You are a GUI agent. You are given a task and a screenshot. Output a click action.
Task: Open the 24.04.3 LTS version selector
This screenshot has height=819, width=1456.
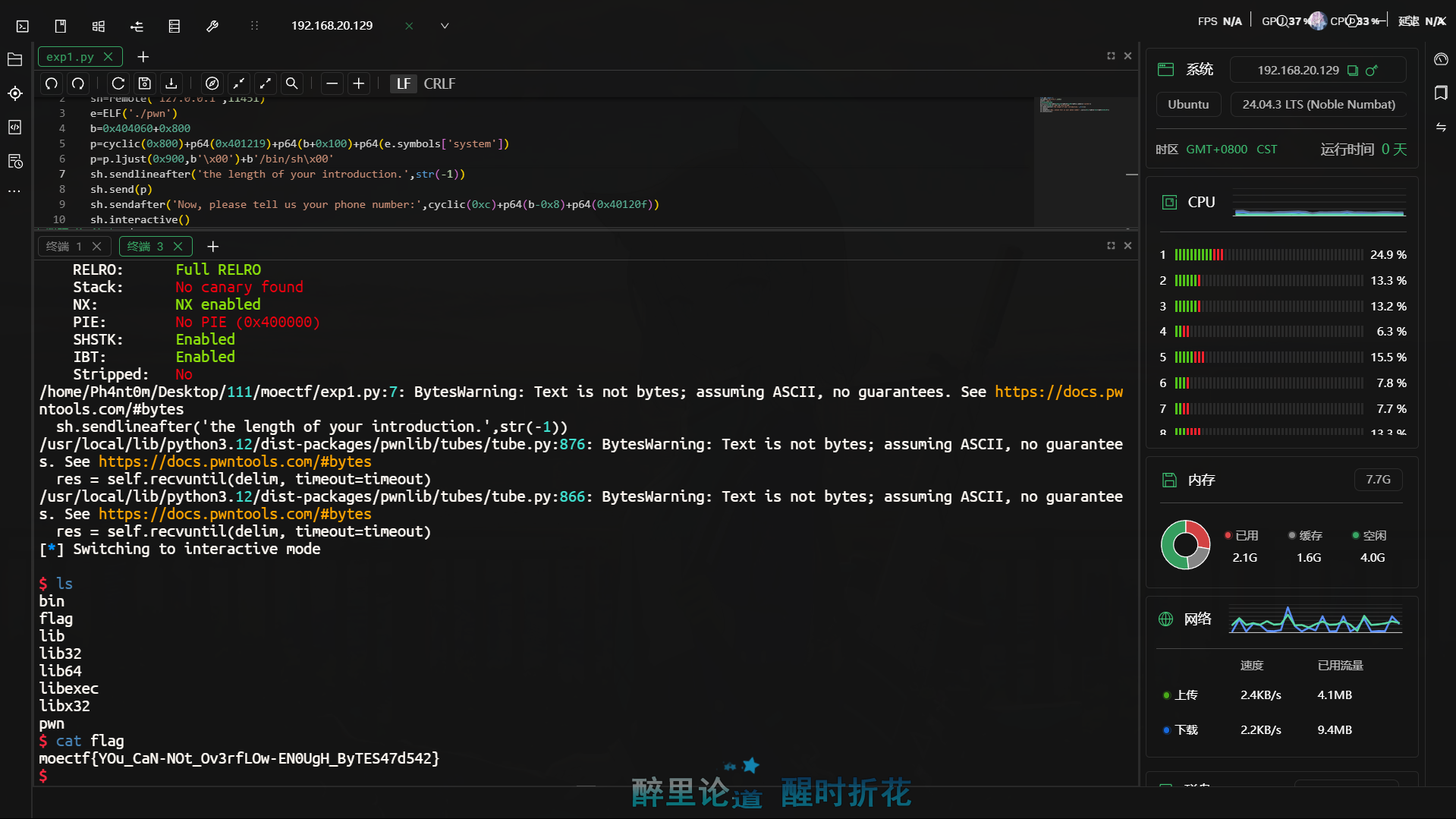click(x=1318, y=104)
